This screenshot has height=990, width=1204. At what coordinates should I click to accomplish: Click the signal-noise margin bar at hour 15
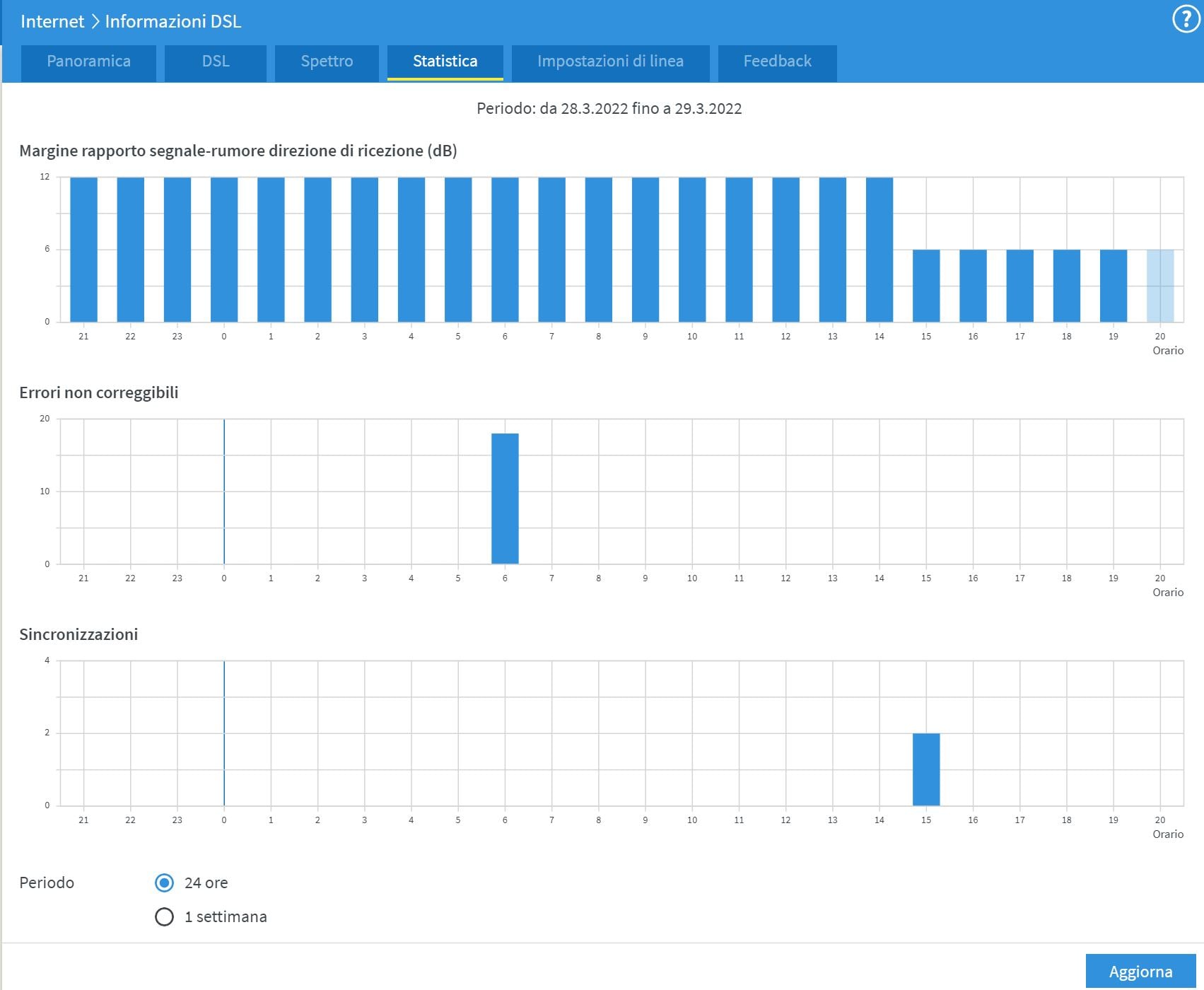click(926, 286)
